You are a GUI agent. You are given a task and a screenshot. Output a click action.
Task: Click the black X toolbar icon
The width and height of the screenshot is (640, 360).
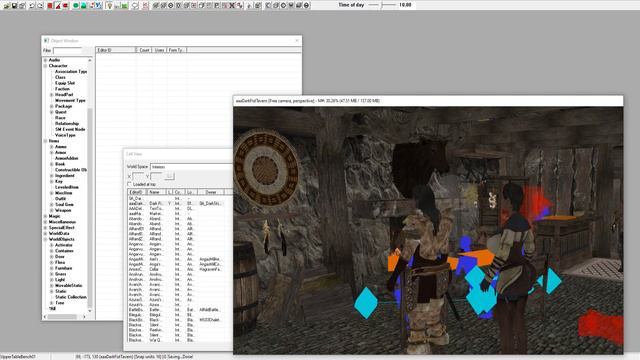pyautogui.click(x=232, y=5)
